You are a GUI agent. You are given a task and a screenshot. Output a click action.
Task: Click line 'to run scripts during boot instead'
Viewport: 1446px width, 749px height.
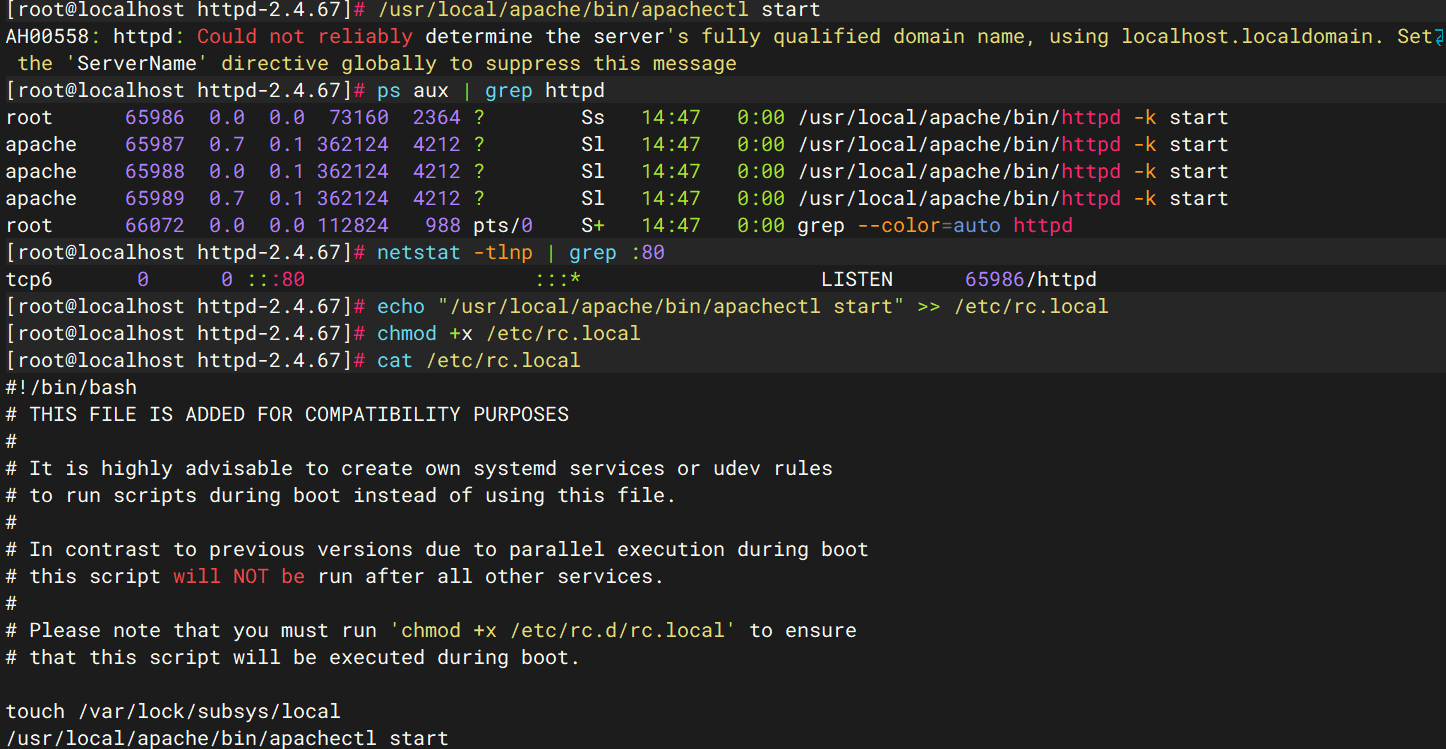[x=341, y=496]
